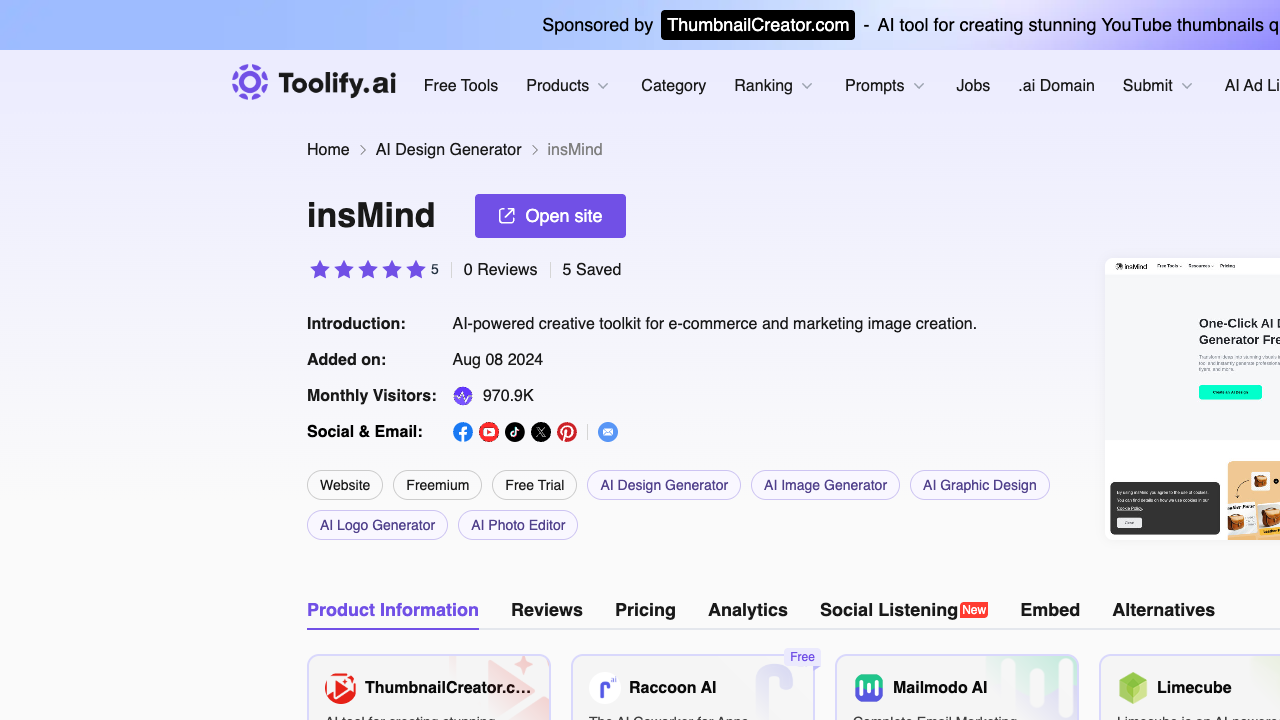The width and height of the screenshot is (1280, 720).
Task: Click the 970.9K monthly visitors value
Action: pyautogui.click(x=508, y=396)
